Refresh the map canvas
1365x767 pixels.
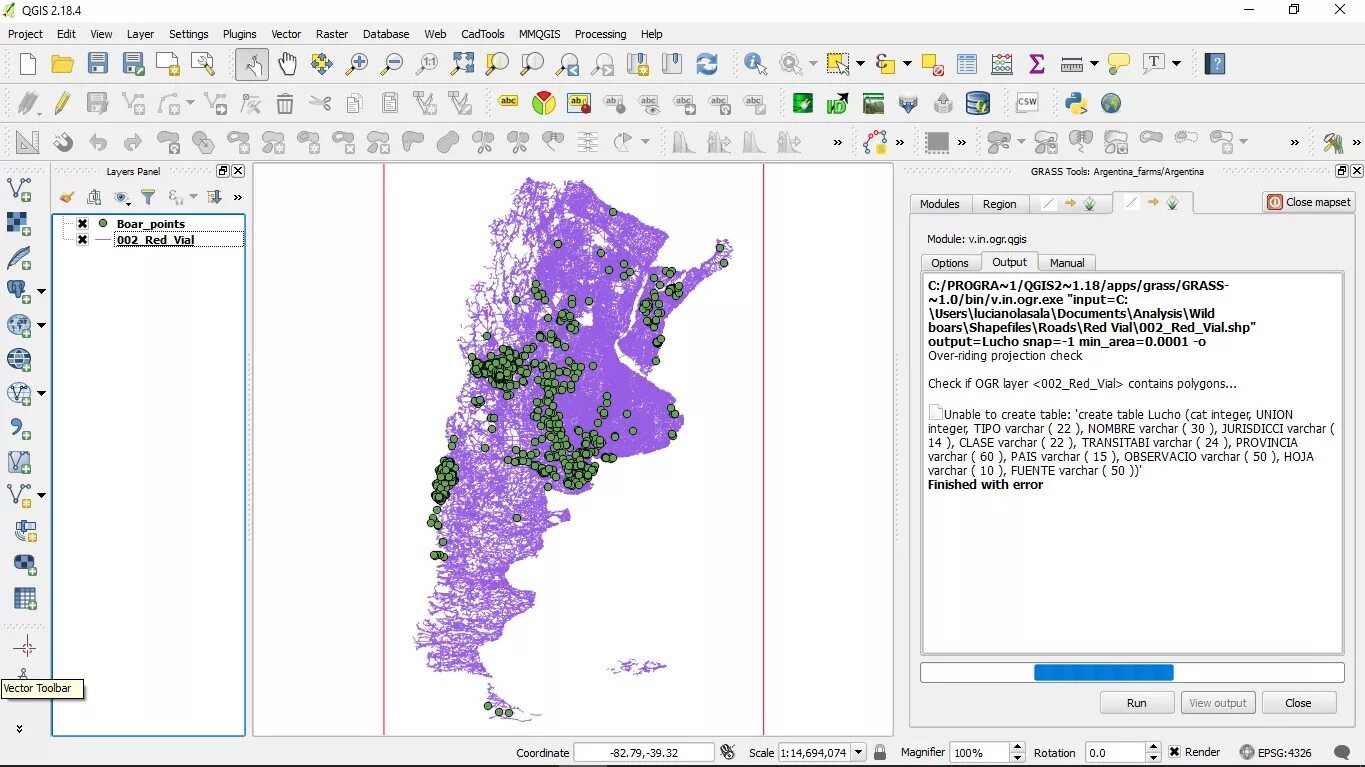coord(707,64)
